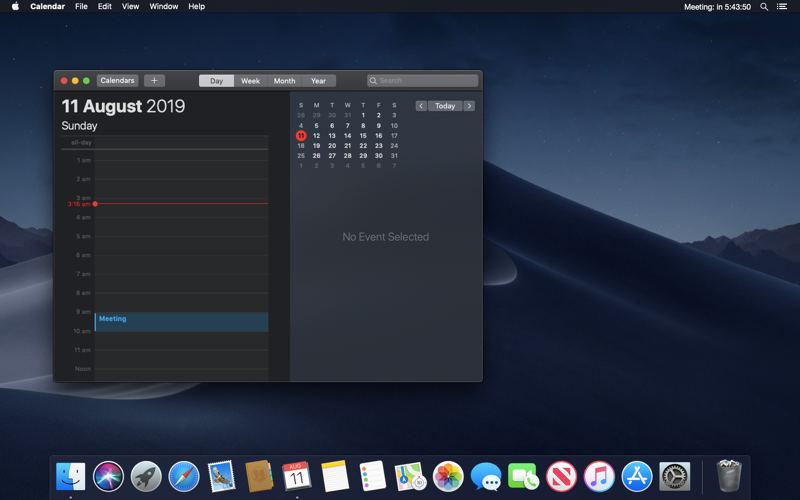Open Safari compass icon in Dock
The height and width of the screenshot is (500, 800).
point(184,476)
